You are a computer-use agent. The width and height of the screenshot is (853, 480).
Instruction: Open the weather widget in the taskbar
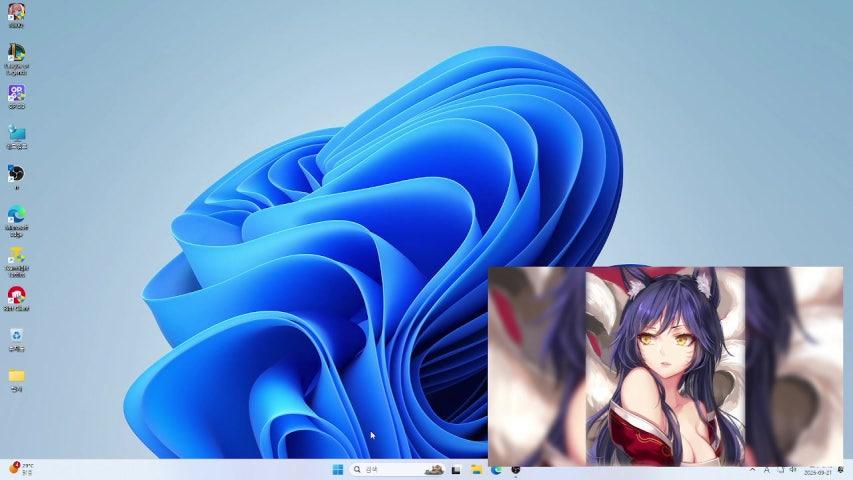(21, 469)
